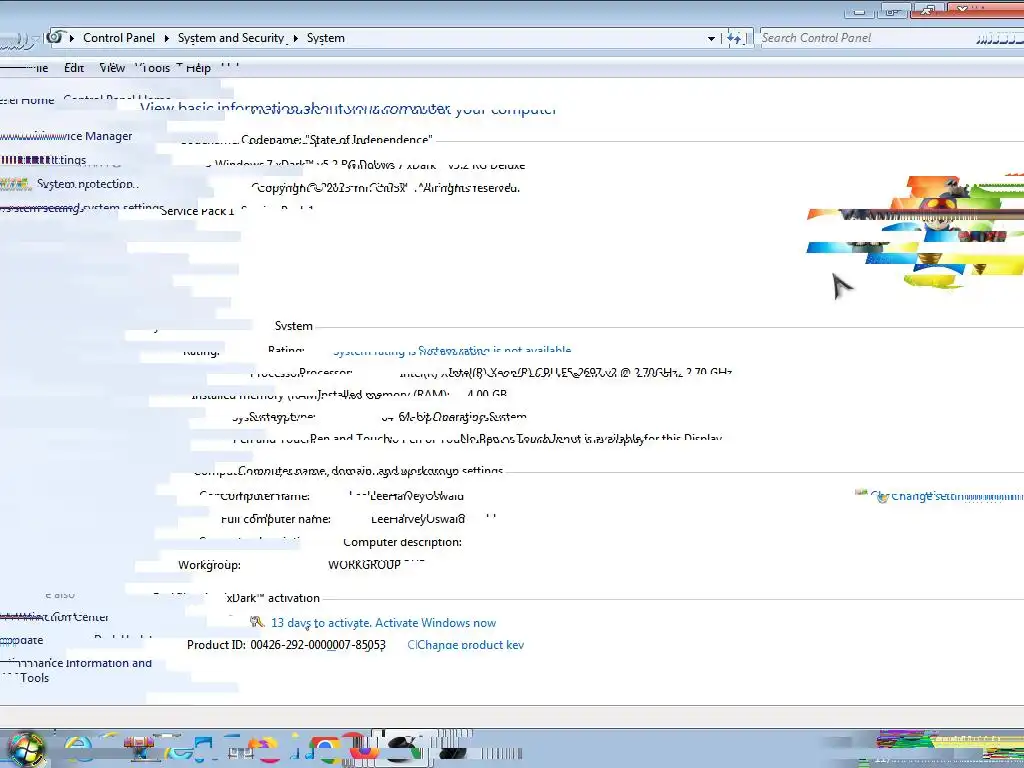
Task: Select the 'Service Pack 1' text
Action: coord(197,211)
